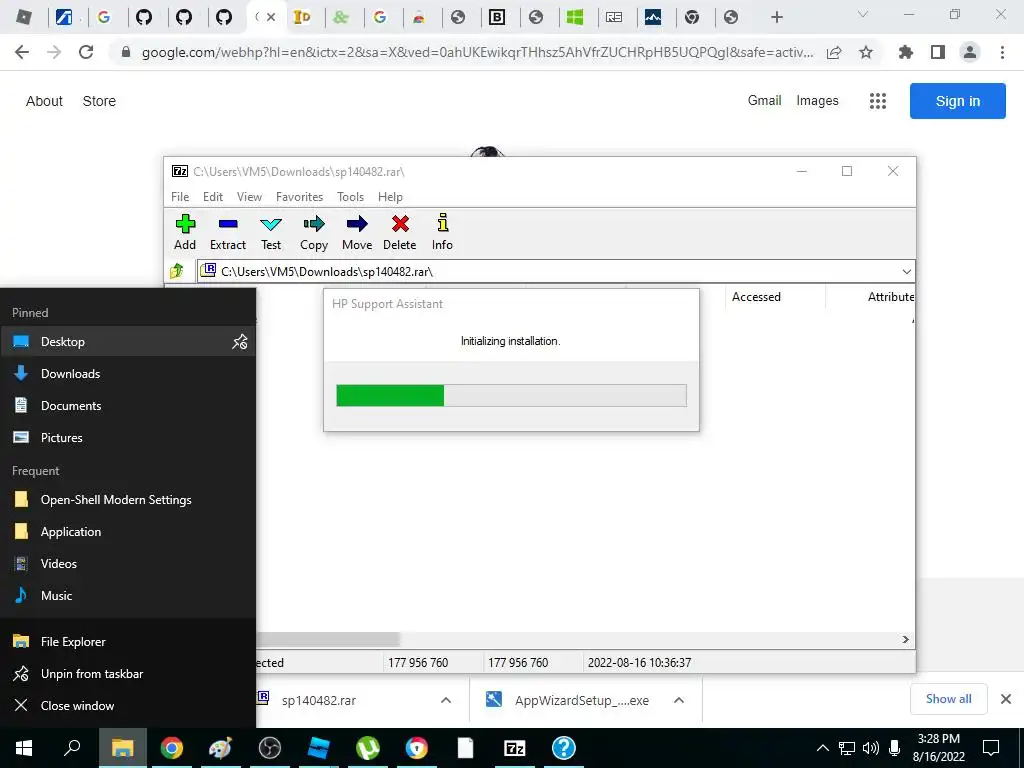This screenshot has width=1024, height=768.
Task: Click the Sign in button on Google
Action: pyautogui.click(x=957, y=101)
